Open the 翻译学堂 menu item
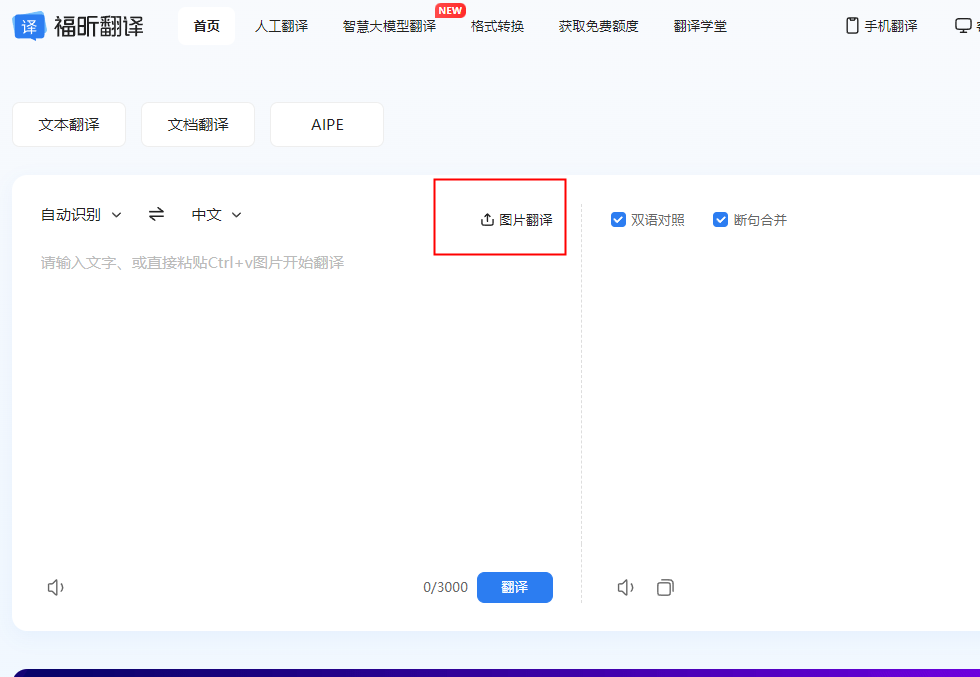 [x=700, y=26]
